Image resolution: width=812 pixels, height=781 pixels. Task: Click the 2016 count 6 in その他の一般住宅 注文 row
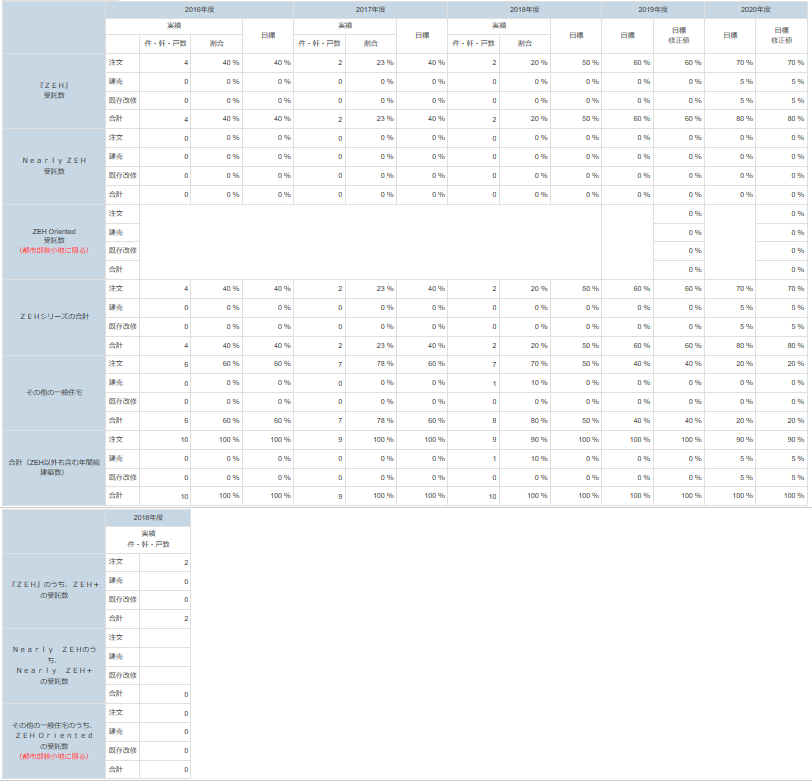click(x=165, y=364)
